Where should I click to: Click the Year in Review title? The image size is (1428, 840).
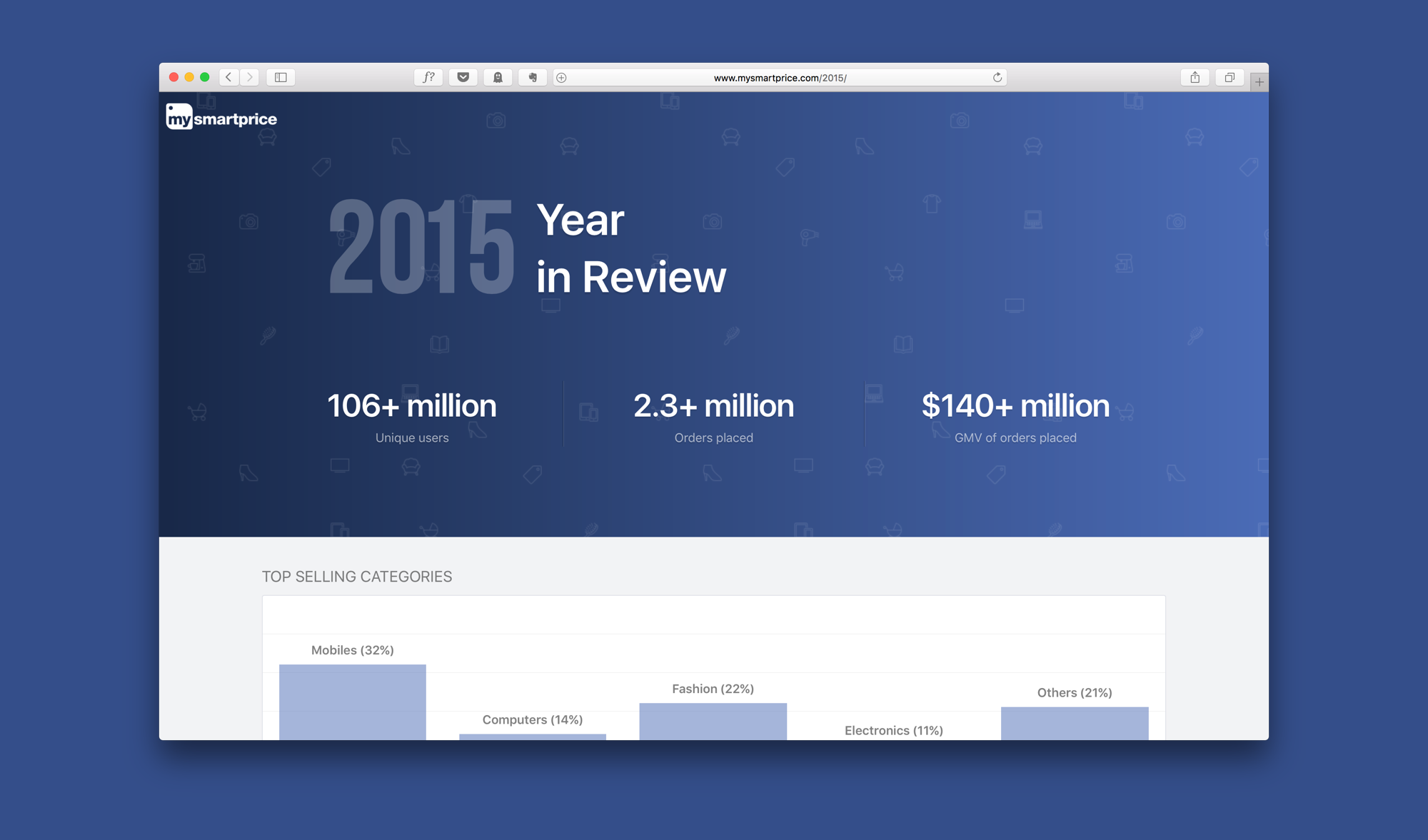[x=631, y=248]
